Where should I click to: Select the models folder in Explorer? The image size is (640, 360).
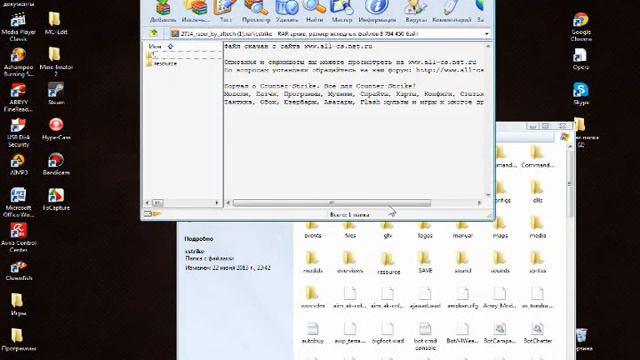click(x=313, y=262)
